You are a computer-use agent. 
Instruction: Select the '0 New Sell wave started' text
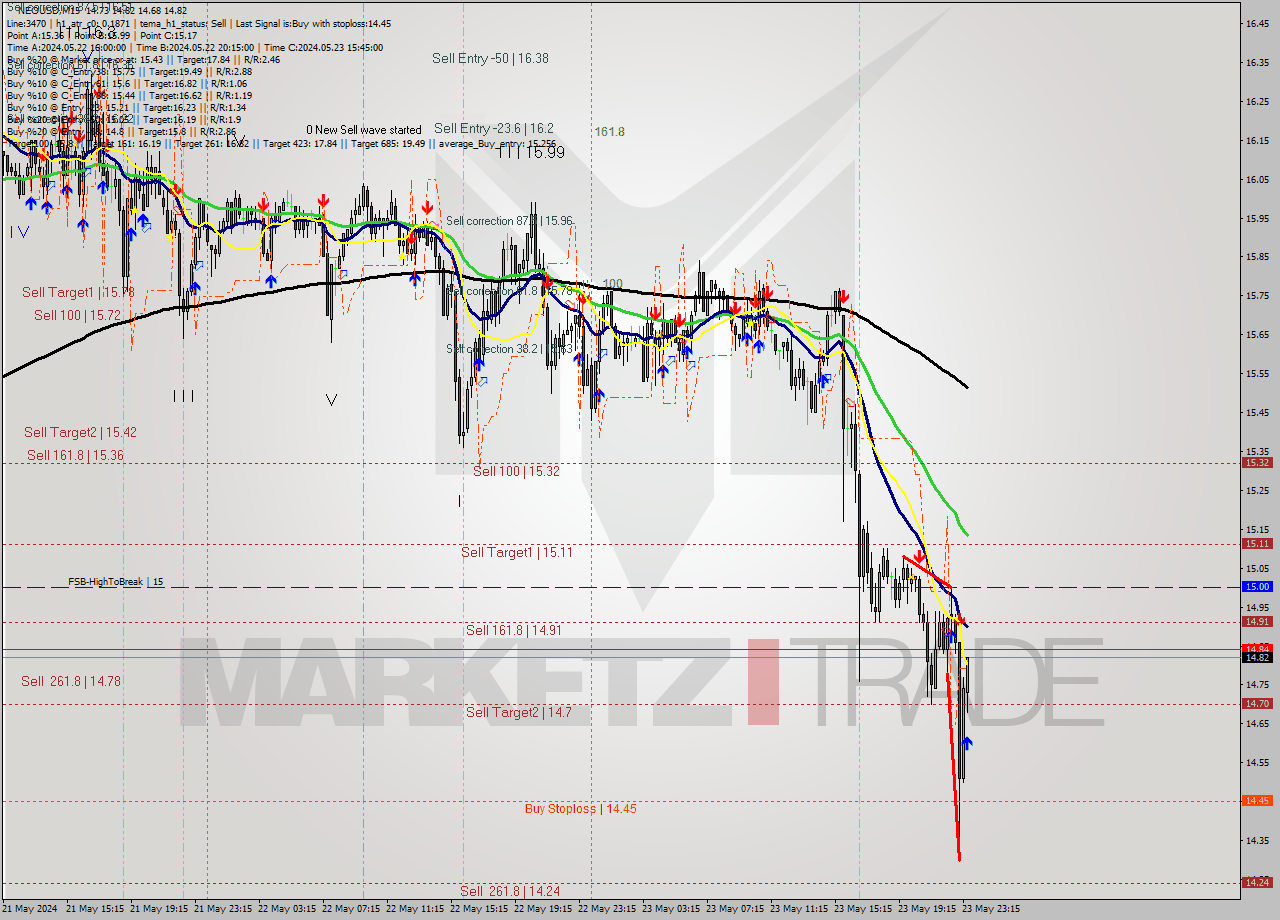coord(364,130)
